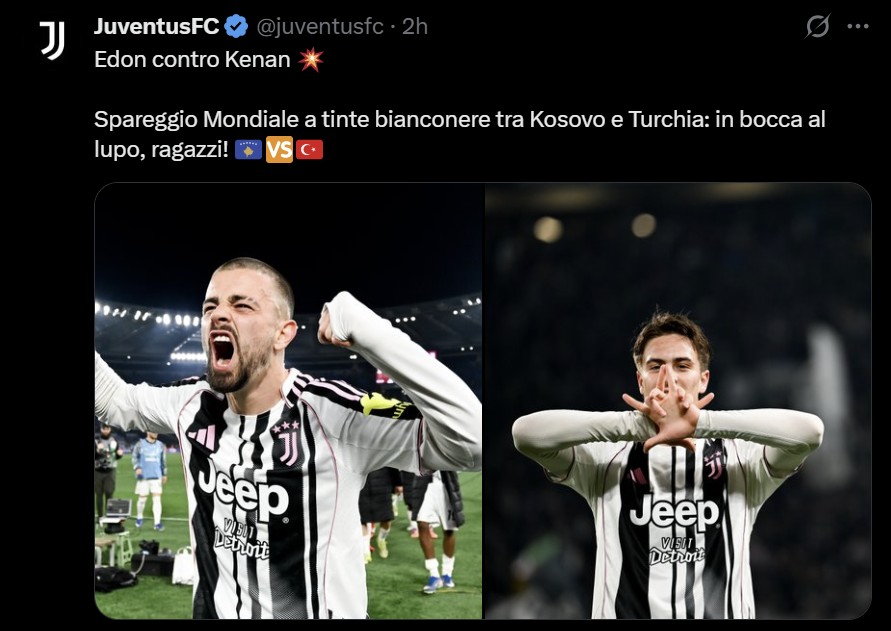Open the Juventus logo profile avatar

coord(52,40)
